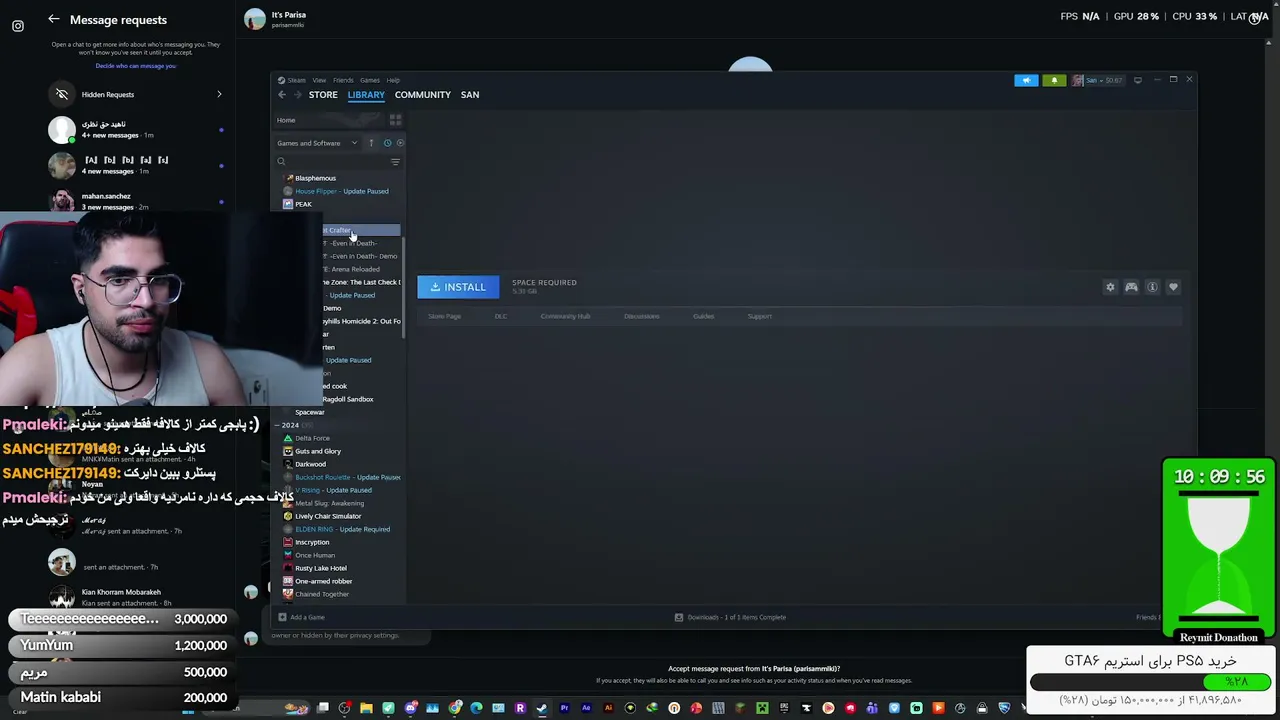Collapse the 2024 group in Steam library
The width and height of the screenshot is (1280, 720).
pos(279,425)
